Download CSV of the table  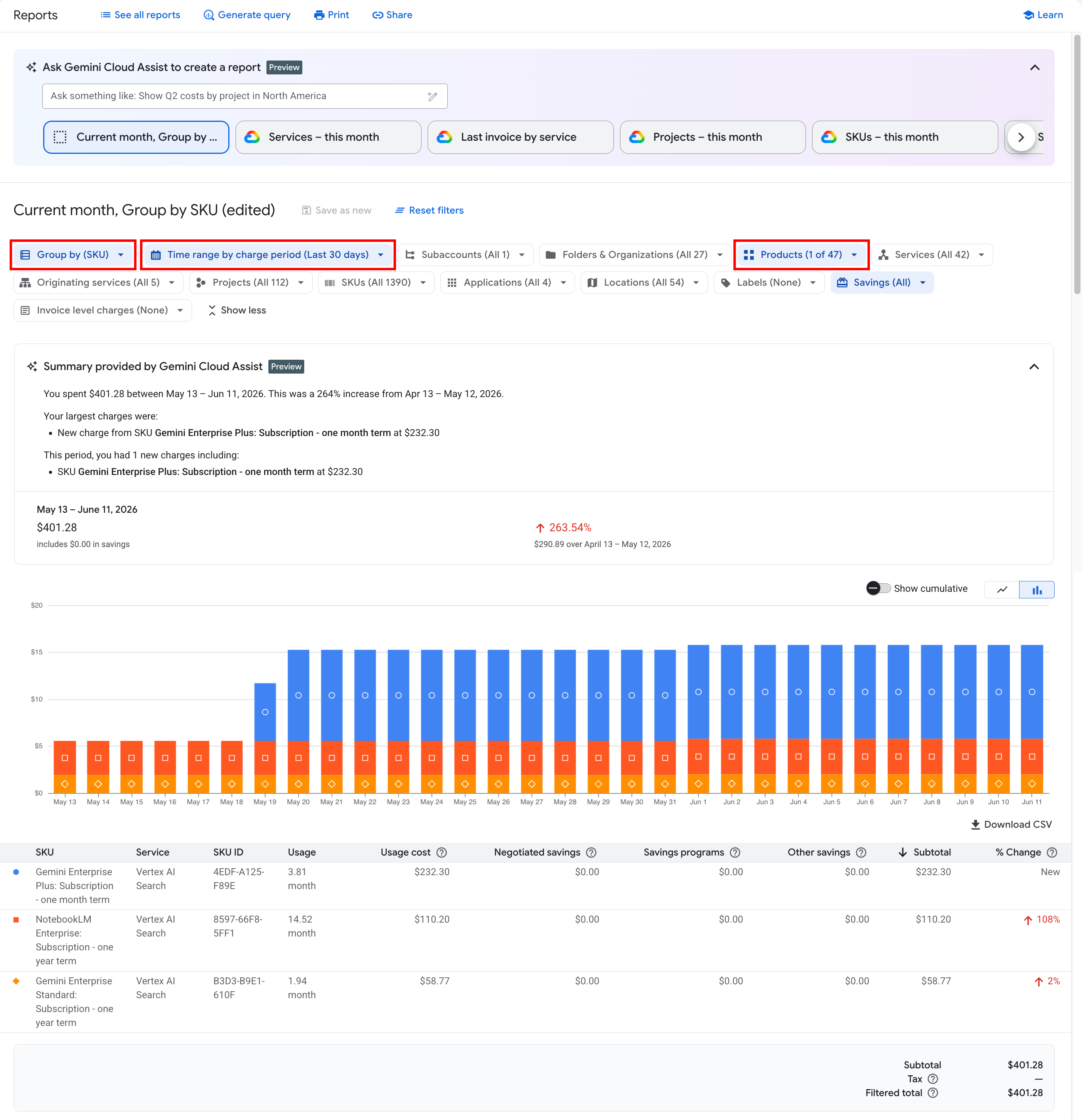coord(1011,825)
